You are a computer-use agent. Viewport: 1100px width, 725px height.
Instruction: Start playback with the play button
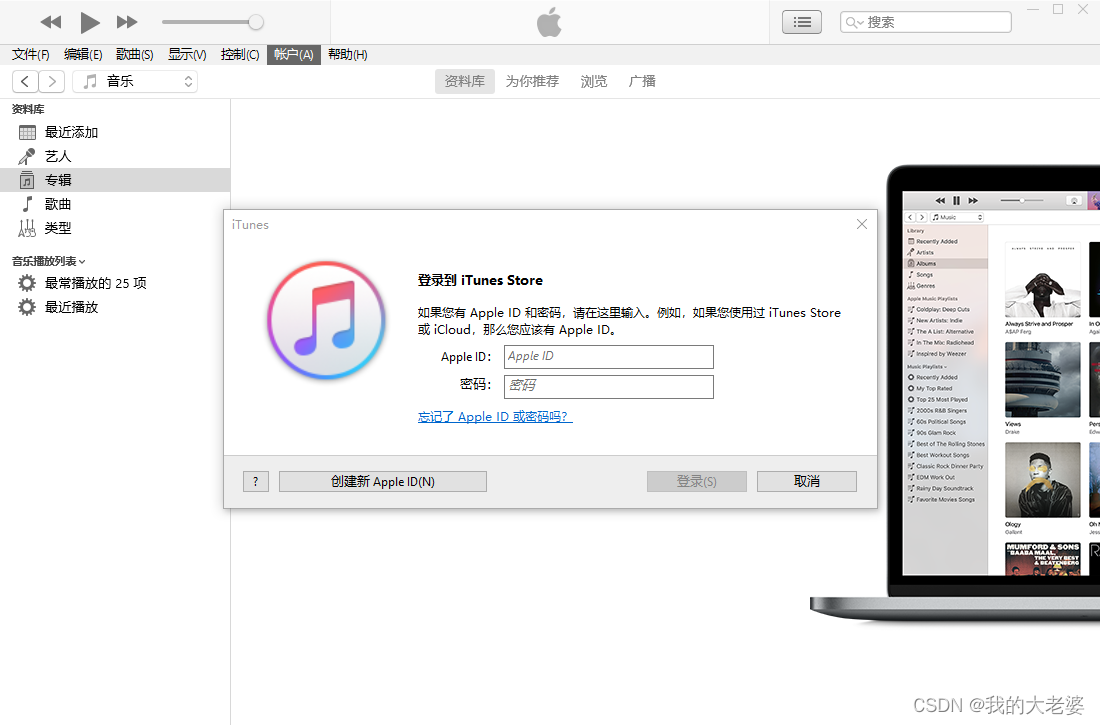point(89,22)
